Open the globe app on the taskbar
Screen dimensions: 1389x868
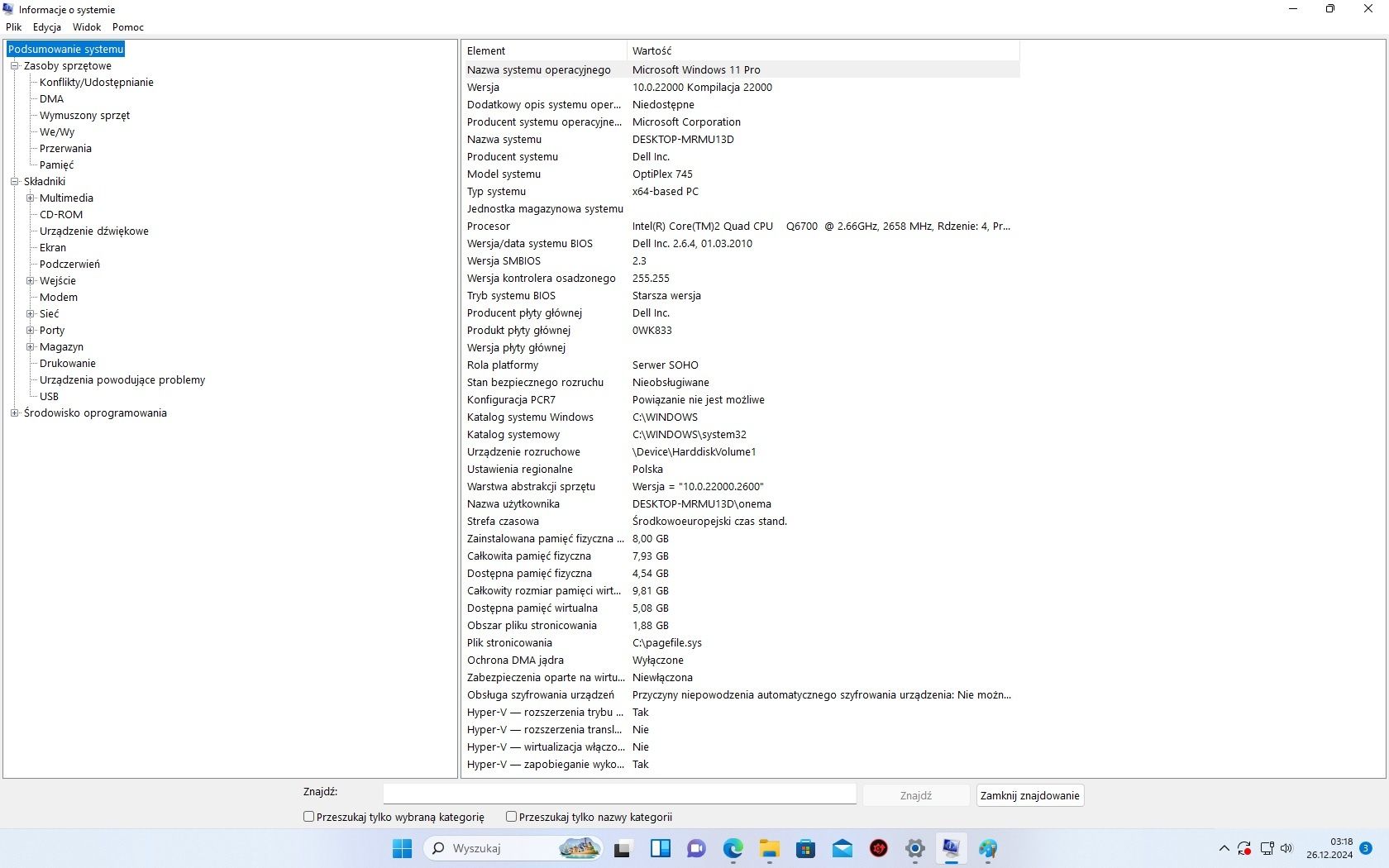[988, 848]
